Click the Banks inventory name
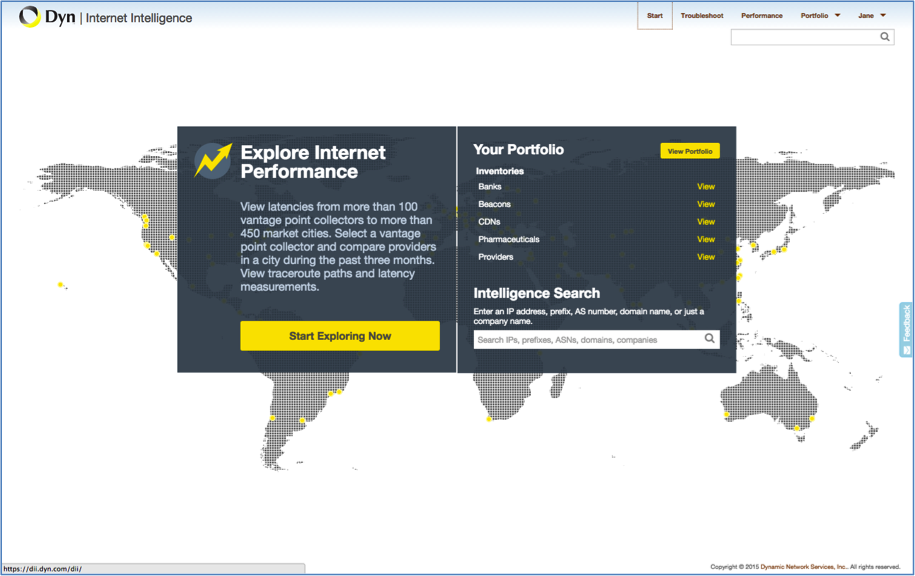915x576 pixels. click(490, 187)
